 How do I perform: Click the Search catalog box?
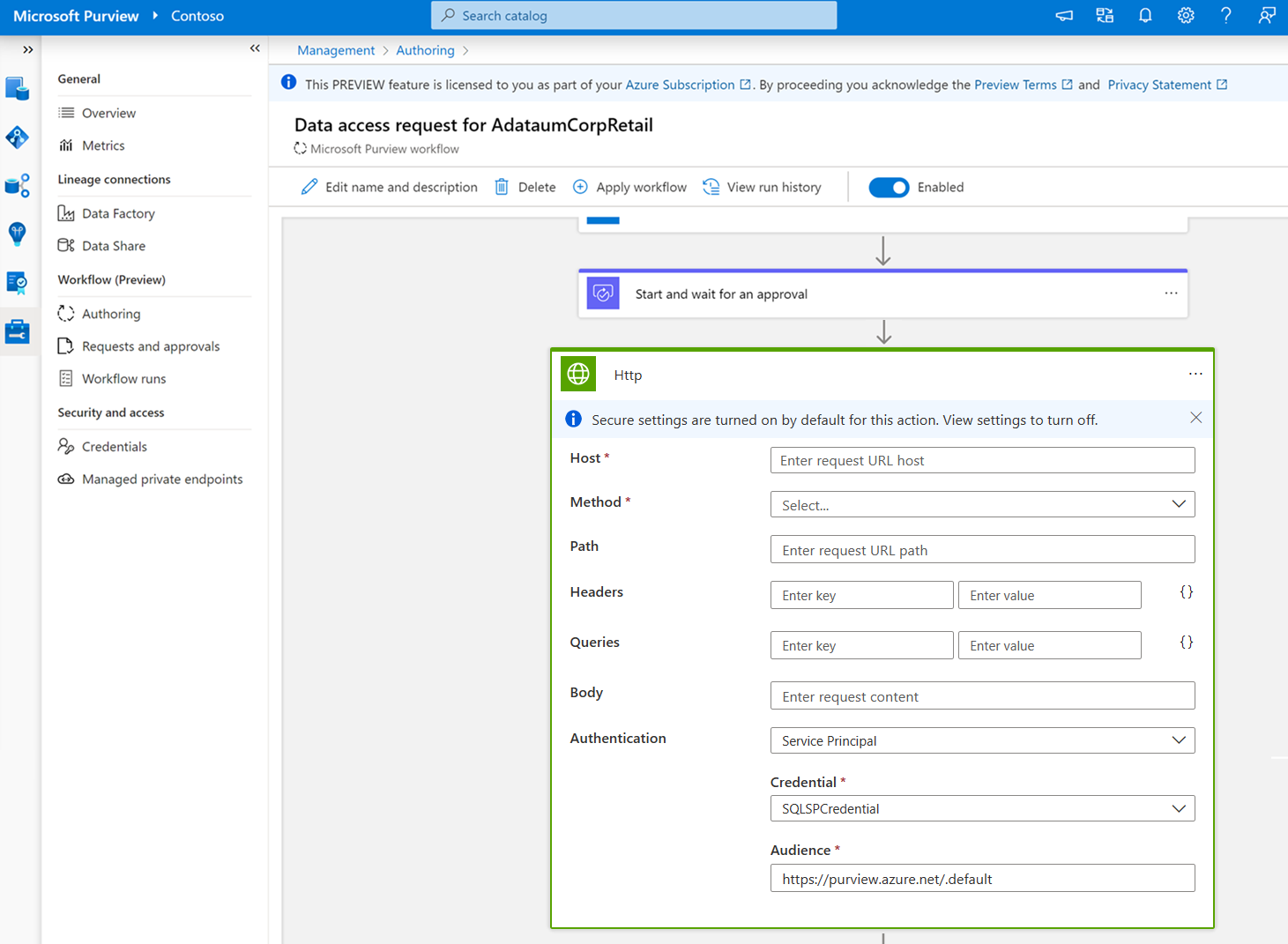[634, 15]
